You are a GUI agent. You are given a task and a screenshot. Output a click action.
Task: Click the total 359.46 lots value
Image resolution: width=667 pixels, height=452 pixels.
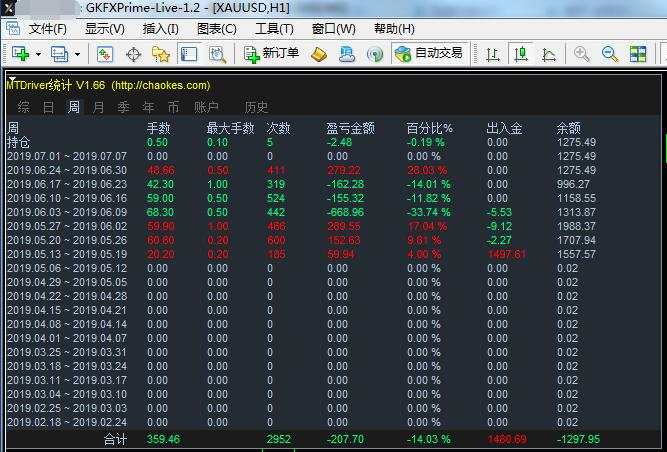click(x=163, y=439)
